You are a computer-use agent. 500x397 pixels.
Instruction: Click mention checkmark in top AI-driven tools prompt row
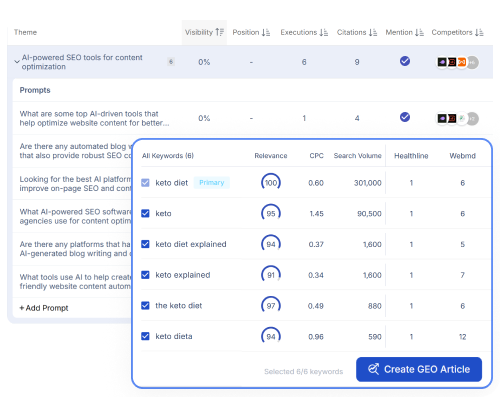(405, 117)
